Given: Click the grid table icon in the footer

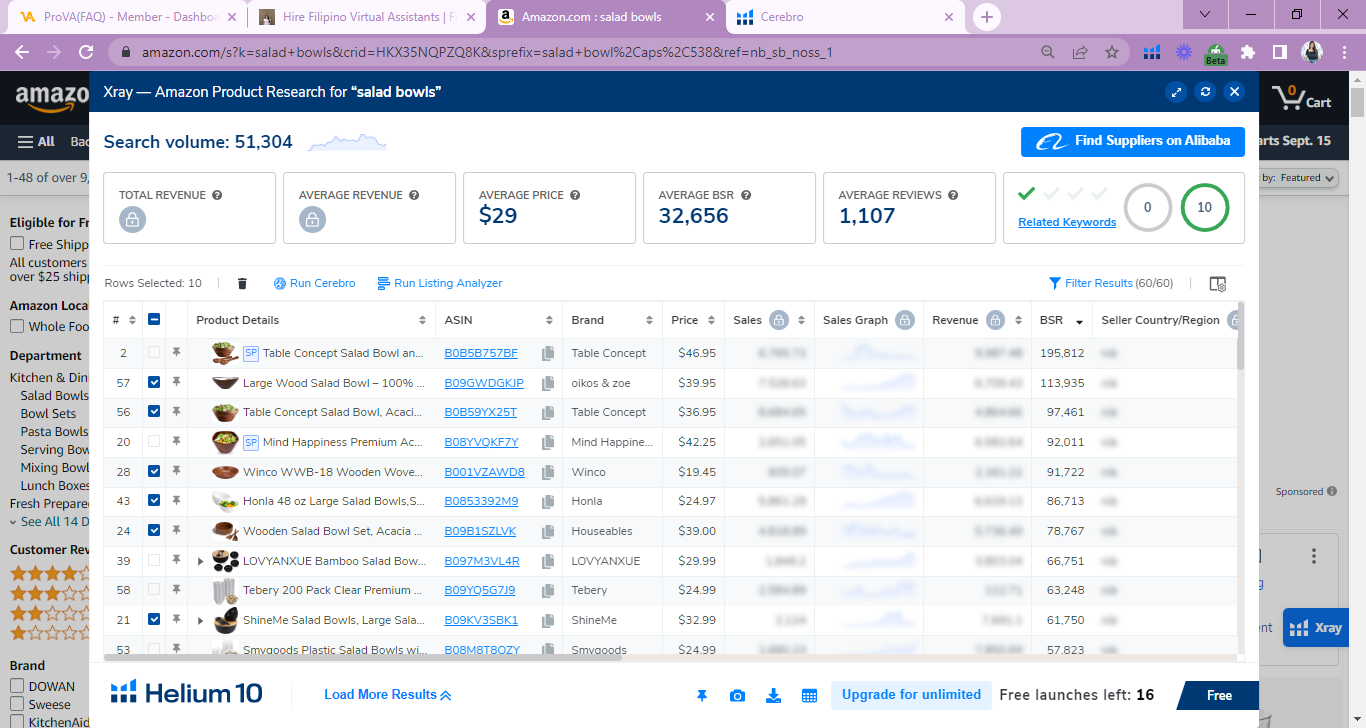Looking at the screenshot, I should [x=810, y=695].
